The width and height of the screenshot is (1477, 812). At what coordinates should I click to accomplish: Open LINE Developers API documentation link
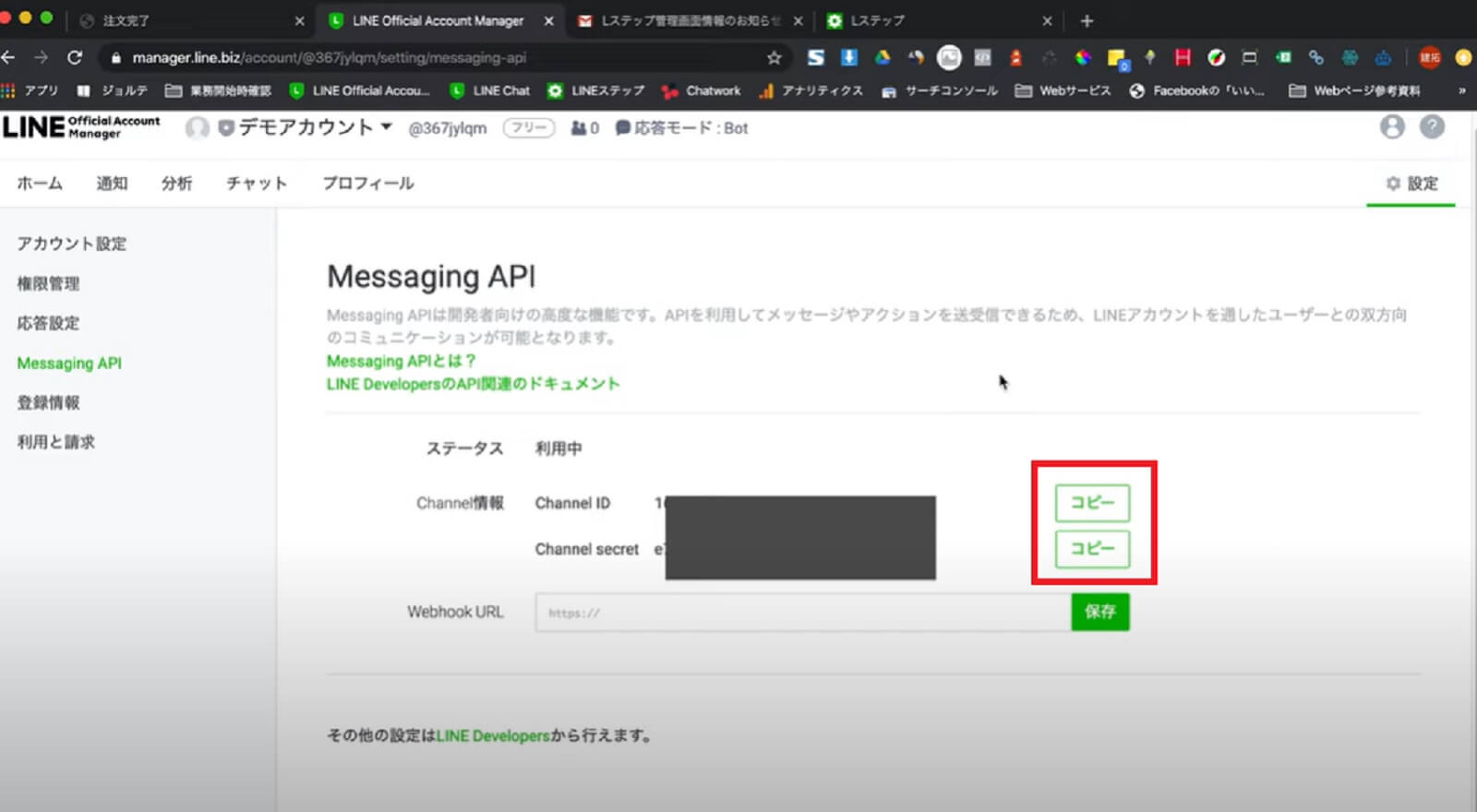point(473,384)
